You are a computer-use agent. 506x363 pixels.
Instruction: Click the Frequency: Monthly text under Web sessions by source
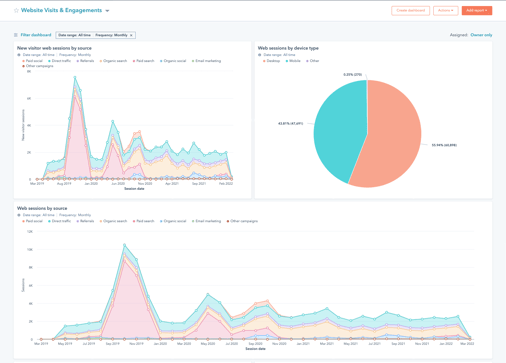coord(75,215)
